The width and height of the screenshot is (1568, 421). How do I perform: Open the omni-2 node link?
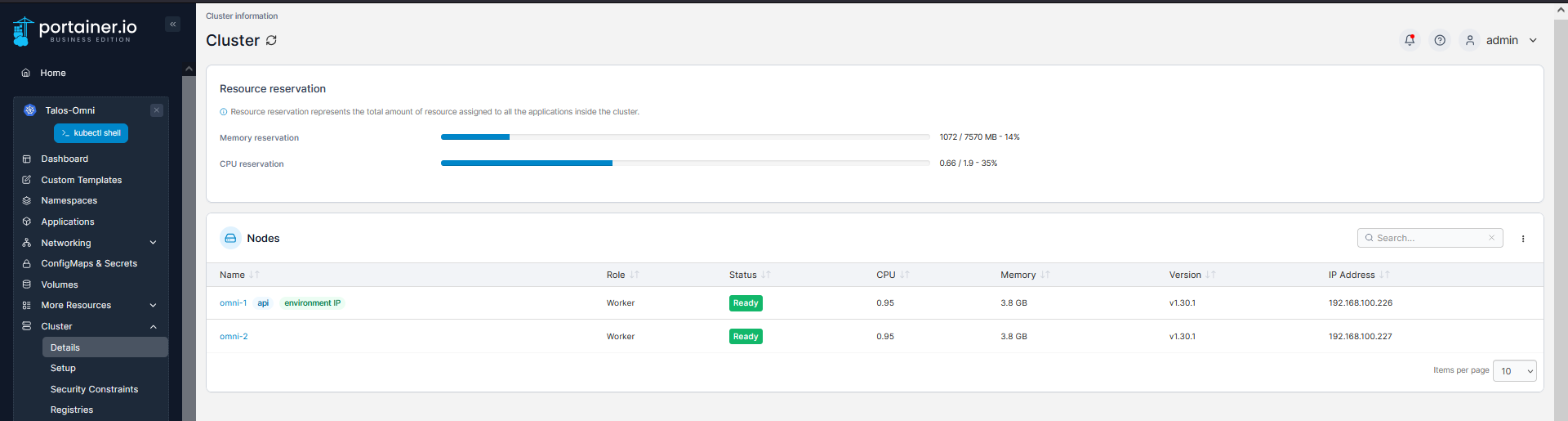[x=234, y=336]
